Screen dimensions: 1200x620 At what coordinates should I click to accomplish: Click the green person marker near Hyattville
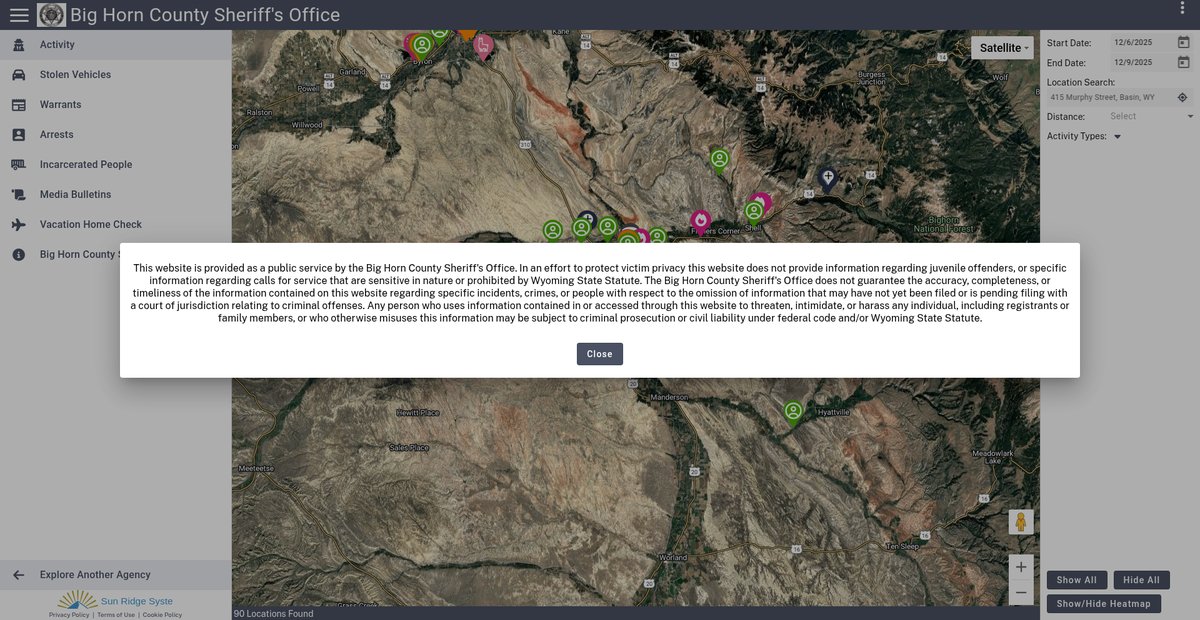click(x=793, y=412)
